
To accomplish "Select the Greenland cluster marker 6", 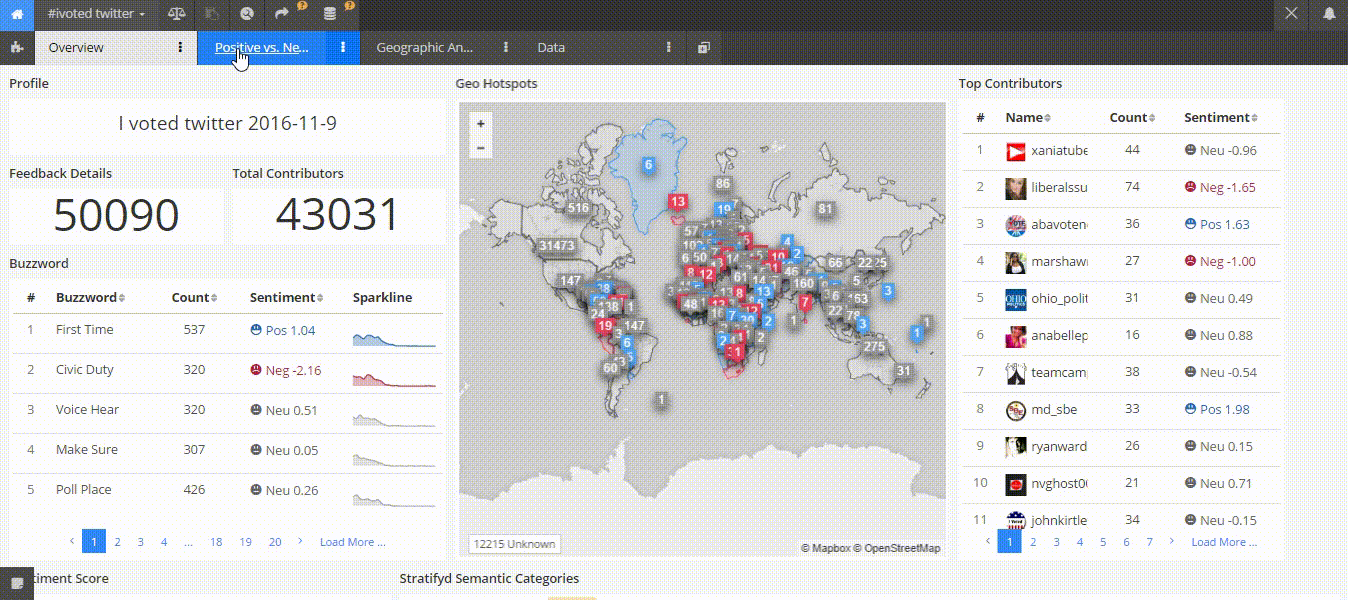I will (x=648, y=165).
